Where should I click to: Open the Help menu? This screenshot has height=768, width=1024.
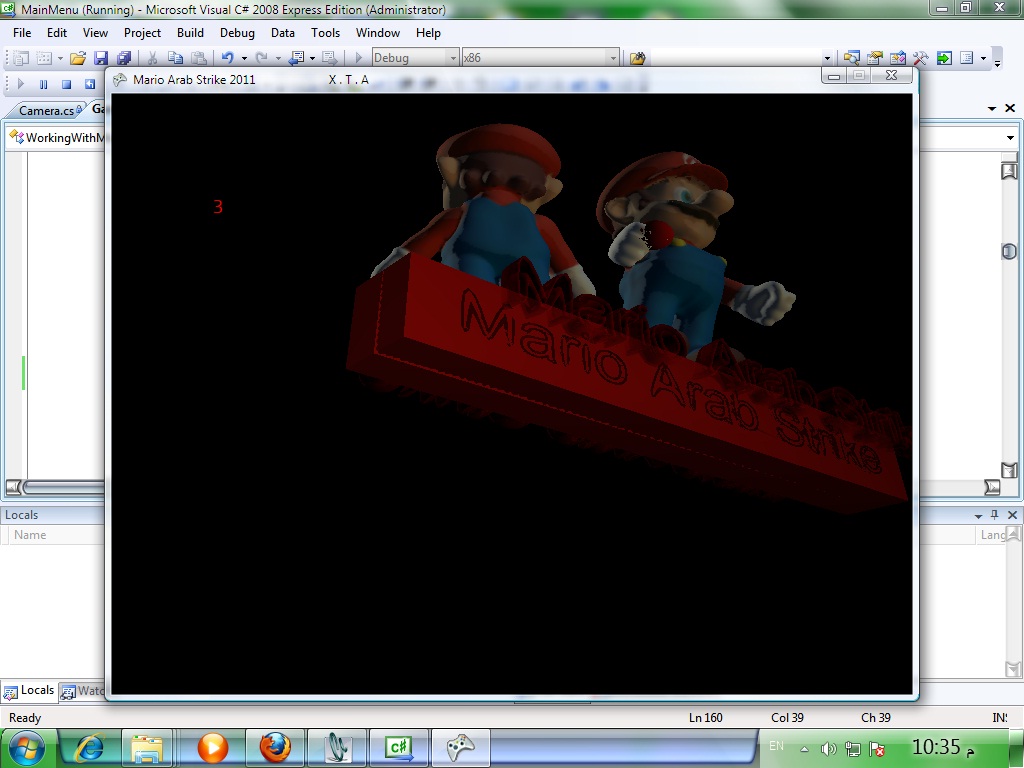click(x=428, y=33)
